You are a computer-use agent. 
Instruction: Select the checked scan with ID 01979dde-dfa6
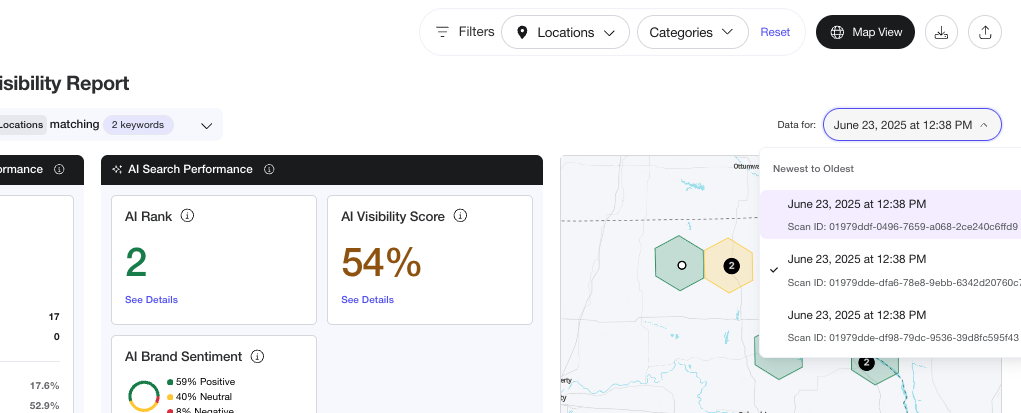[890, 269]
